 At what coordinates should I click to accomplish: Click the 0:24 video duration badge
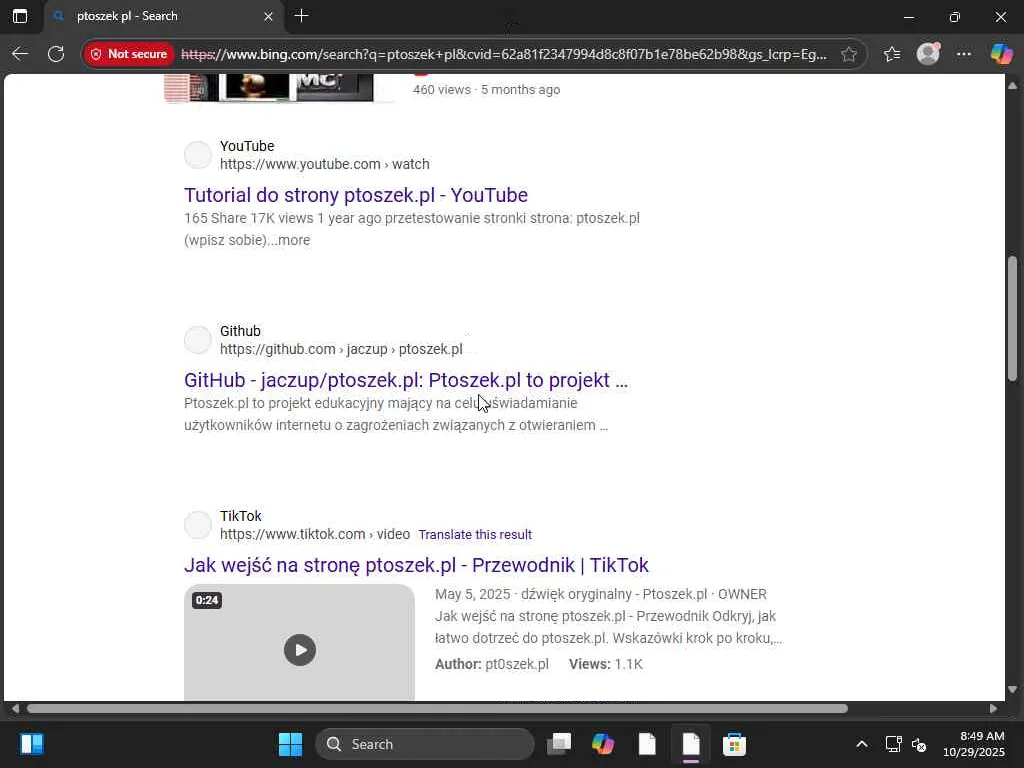pyautogui.click(x=207, y=600)
